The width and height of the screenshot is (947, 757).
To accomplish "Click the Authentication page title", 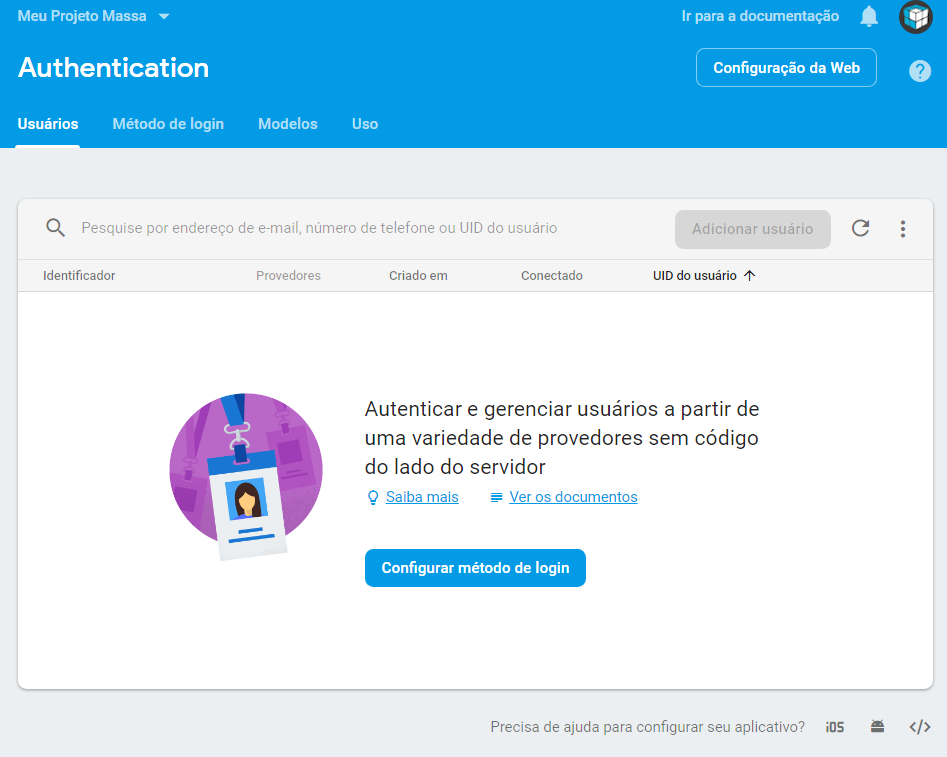I will pyautogui.click(x=114, y=68).
